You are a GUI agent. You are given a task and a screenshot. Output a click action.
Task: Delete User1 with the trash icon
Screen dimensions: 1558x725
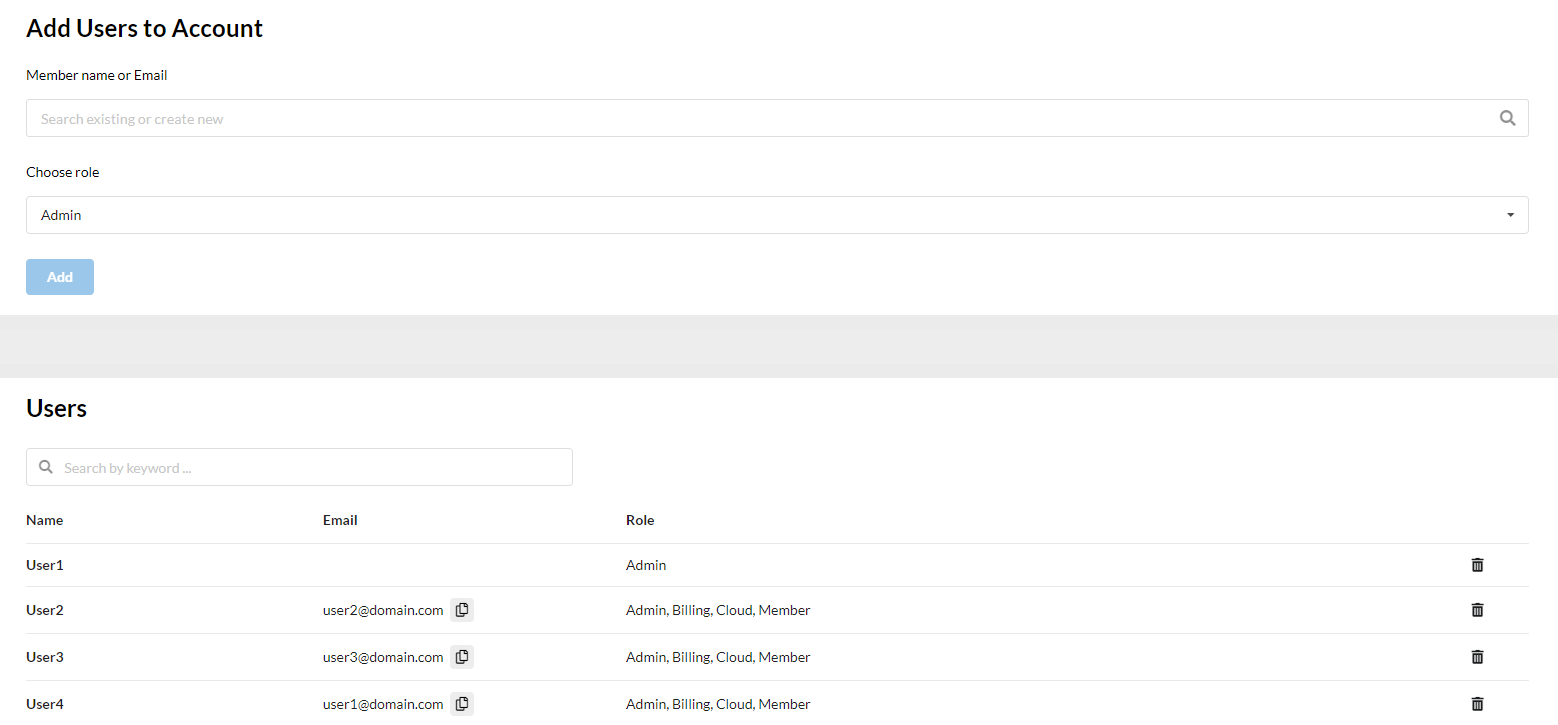(x=1477, y=565)
